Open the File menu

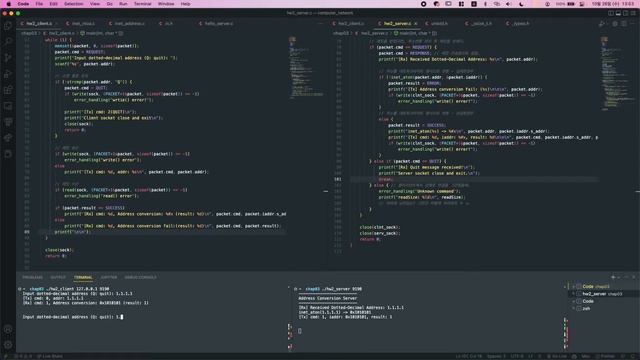(39, 4)
